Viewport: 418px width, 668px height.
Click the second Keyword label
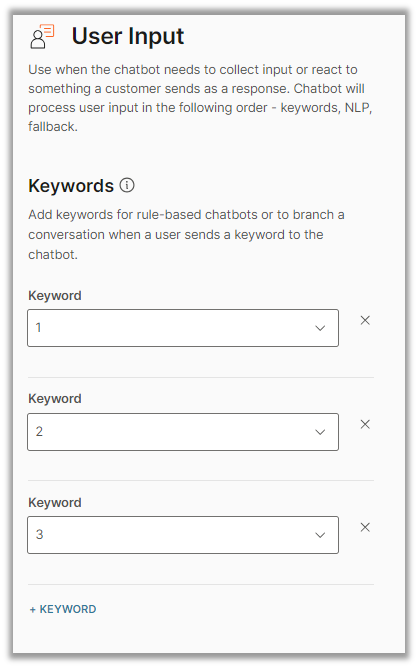(55, 399)
